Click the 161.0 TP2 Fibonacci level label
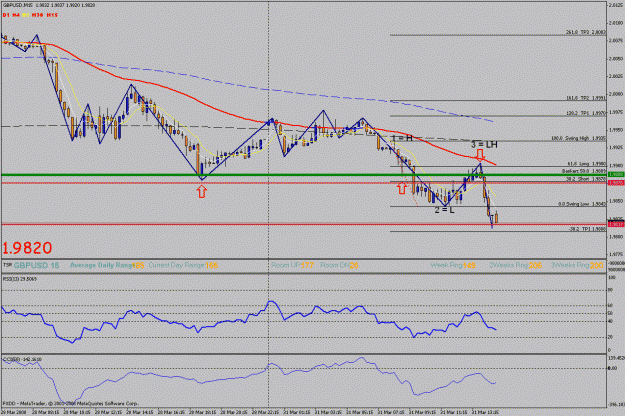Viewport: 625px width, 416px height. coord(586,98)
